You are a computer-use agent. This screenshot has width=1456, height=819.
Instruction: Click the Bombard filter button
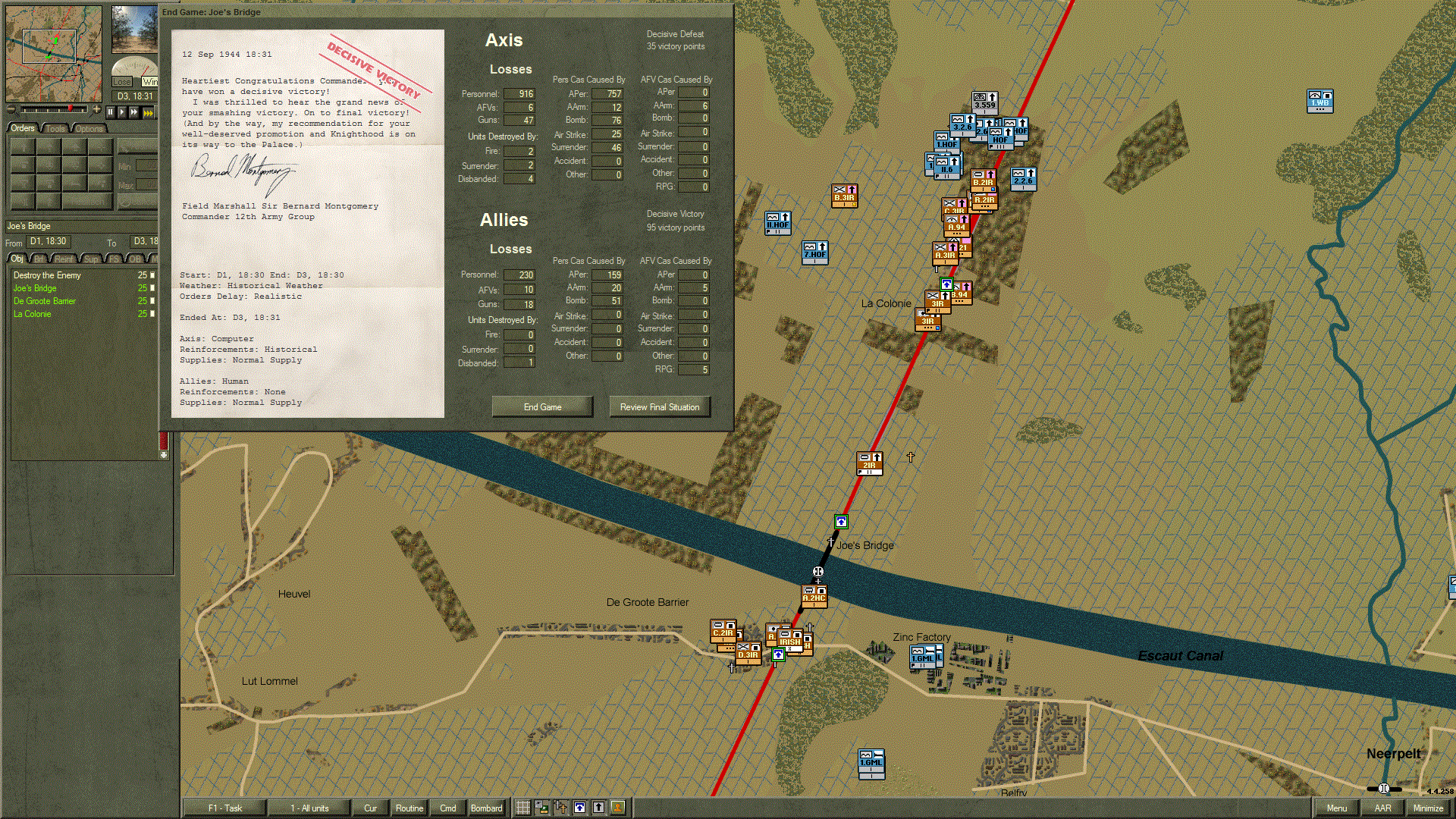487,808
